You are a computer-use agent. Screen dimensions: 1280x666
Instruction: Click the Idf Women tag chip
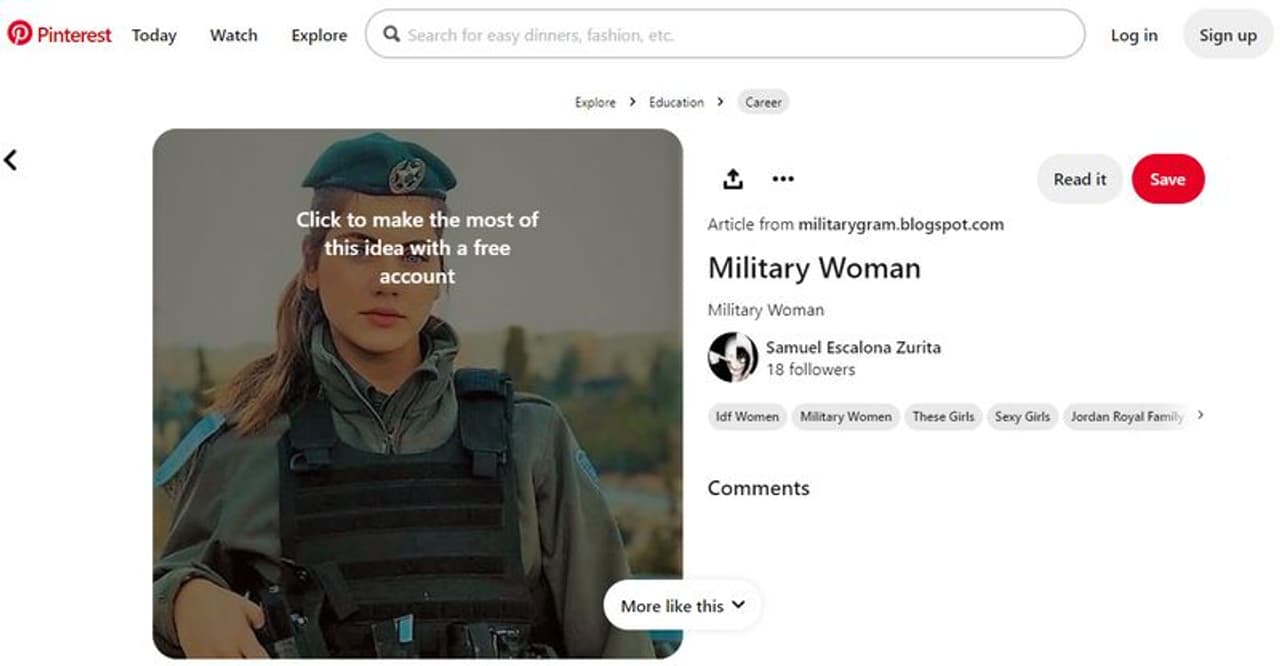(747, 417)
